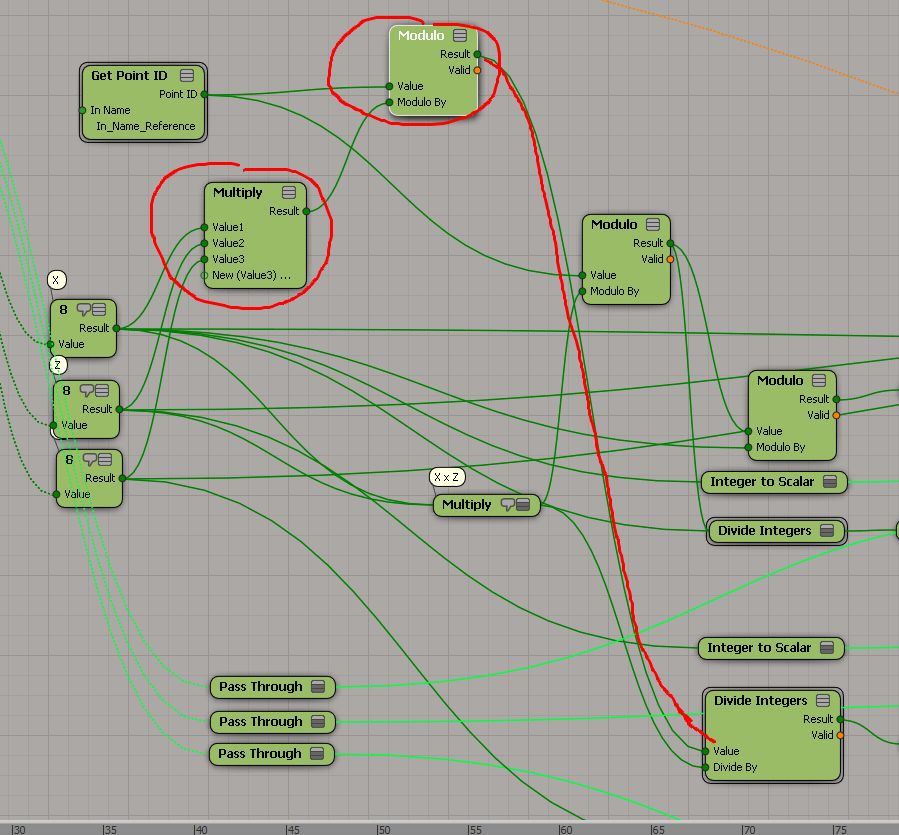Click display icon of node labeled X
The image size is (899, 835).
[99, 310]
